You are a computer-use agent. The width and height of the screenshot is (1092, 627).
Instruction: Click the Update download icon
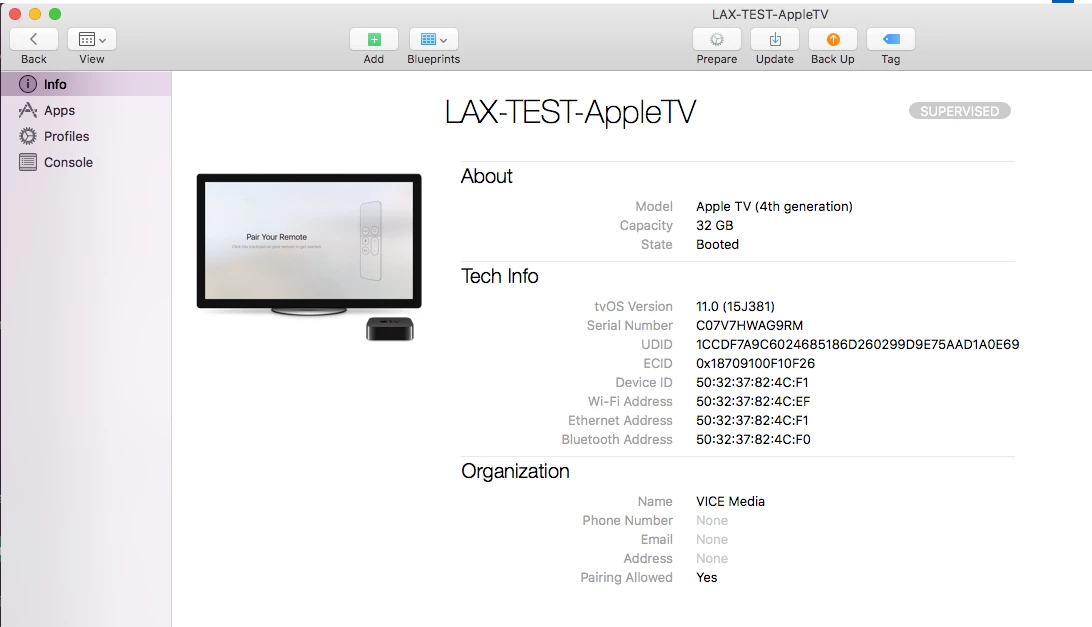(x=775, y=39)
